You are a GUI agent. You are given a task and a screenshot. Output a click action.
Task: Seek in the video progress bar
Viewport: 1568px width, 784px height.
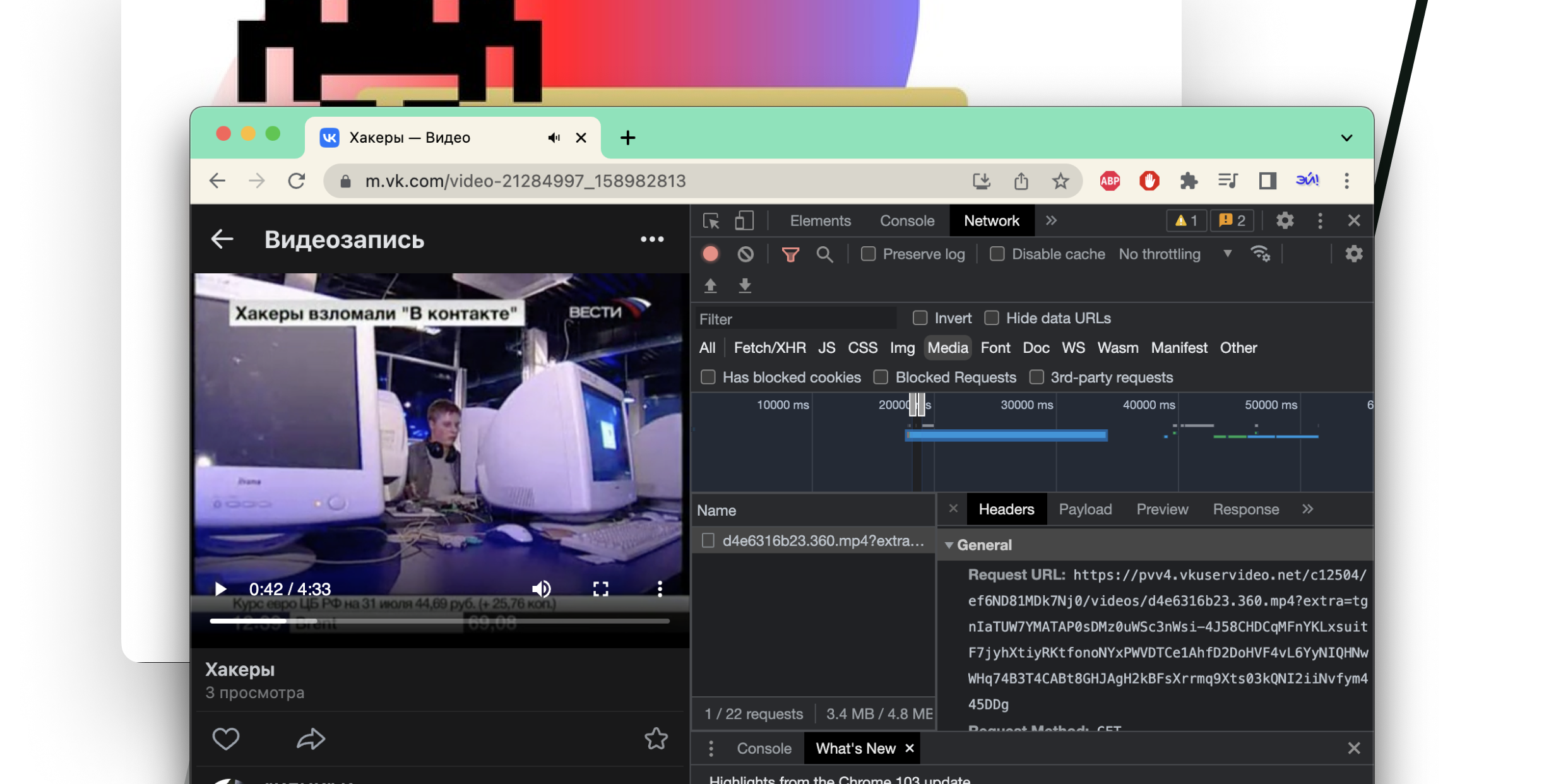(439, 621)
